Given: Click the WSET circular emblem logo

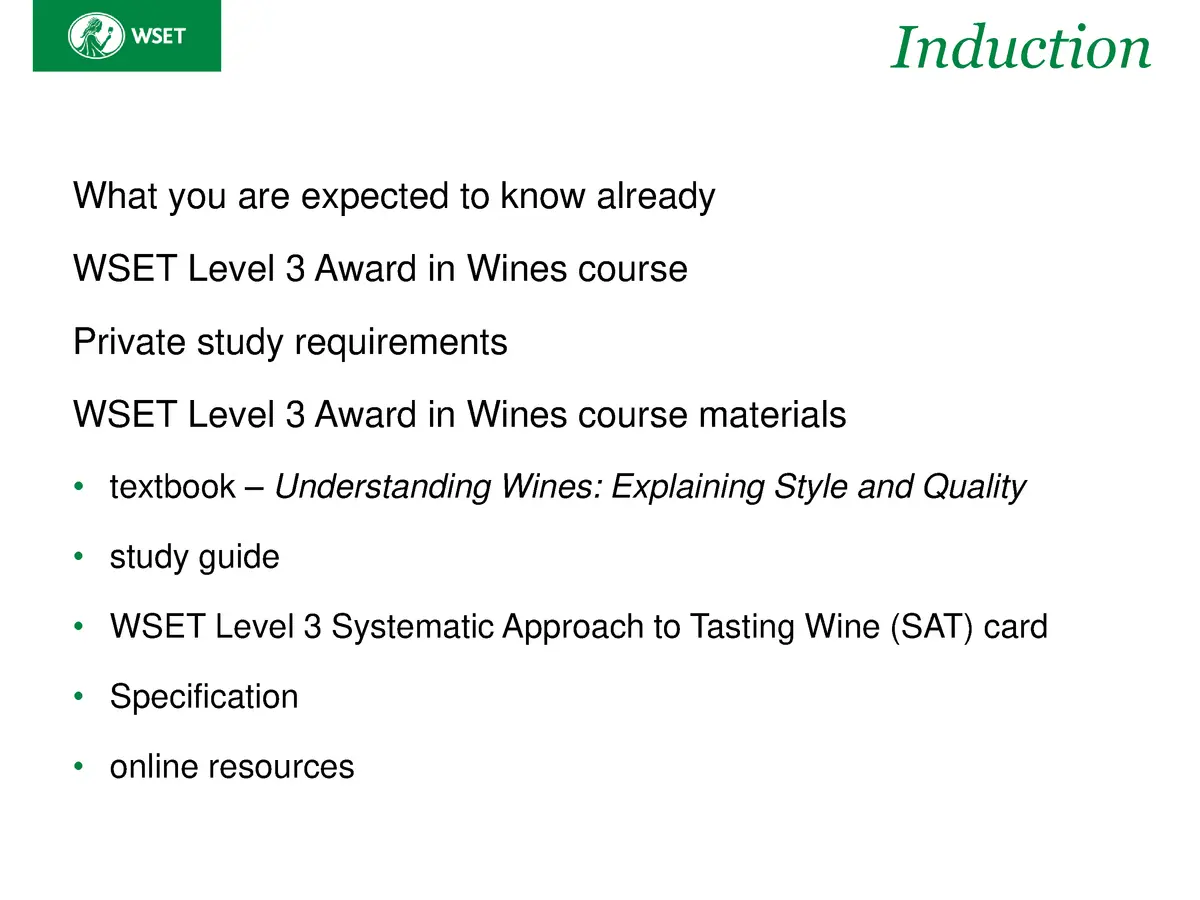Looking at the screenshot, I should coord(96,37).
